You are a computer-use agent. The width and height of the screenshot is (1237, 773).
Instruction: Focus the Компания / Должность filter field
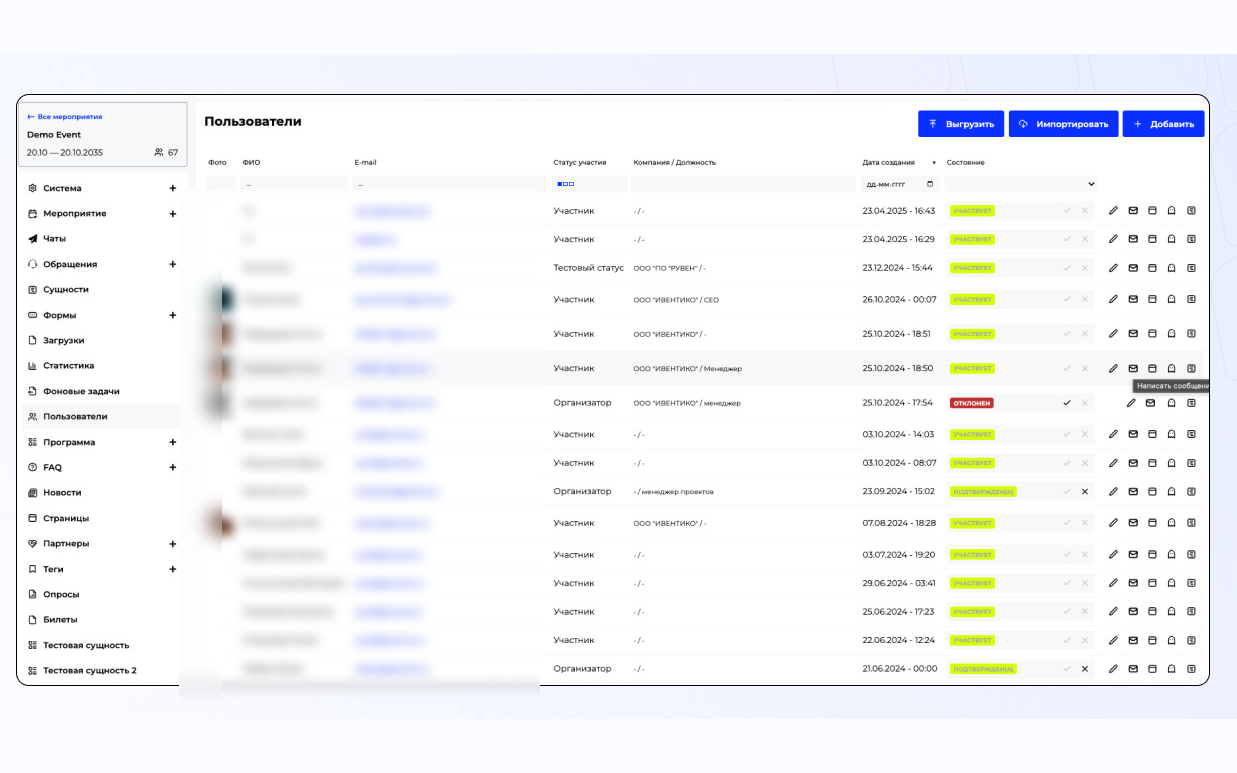(x=743, y=184)
